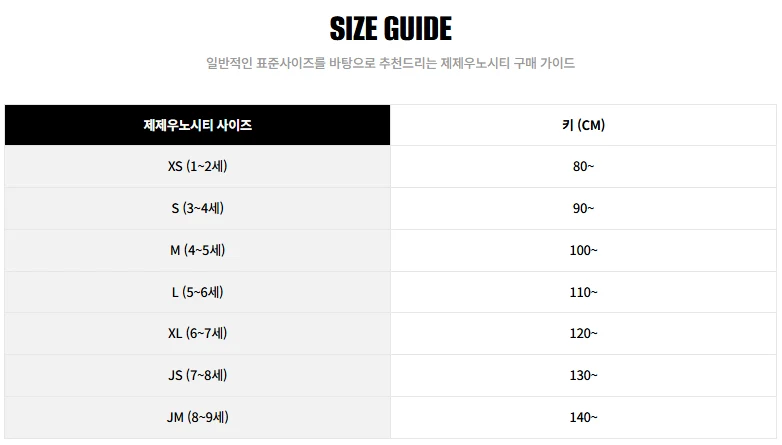Click the word 사이즈 in the black header

231,125
